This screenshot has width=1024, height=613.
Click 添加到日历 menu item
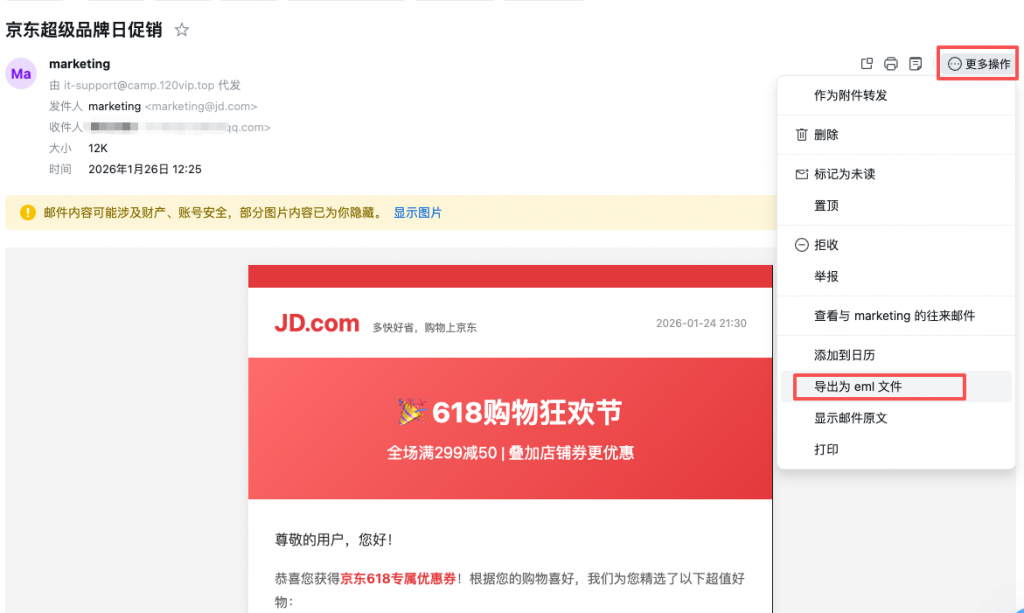coord(844,355)
